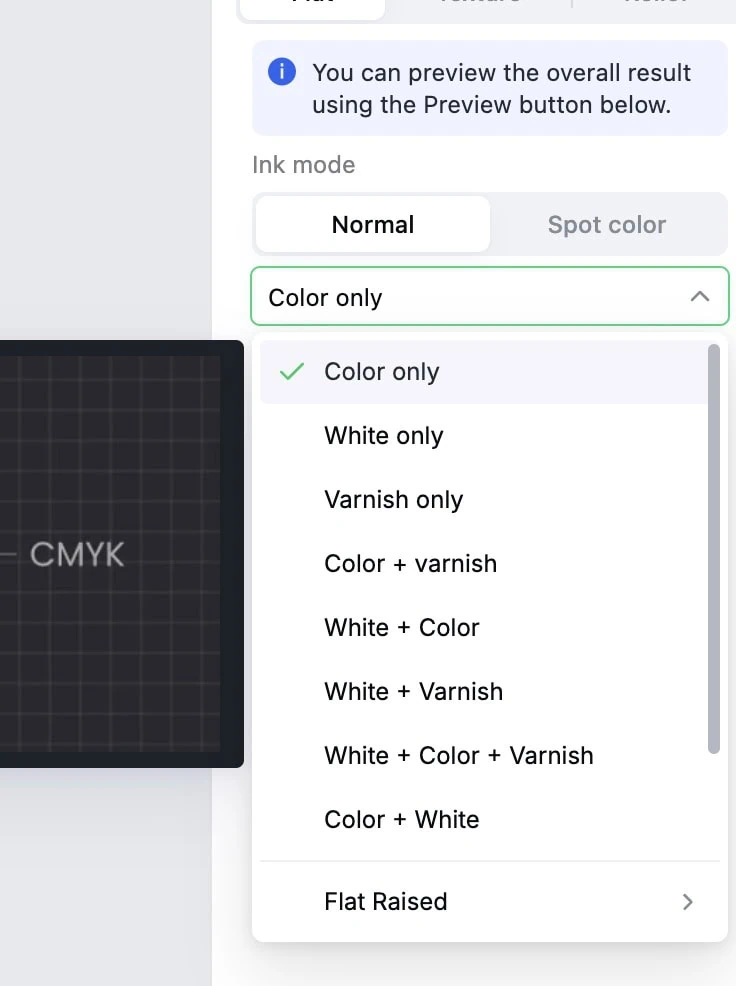Select the Normal ink mode

click(373, 224)
